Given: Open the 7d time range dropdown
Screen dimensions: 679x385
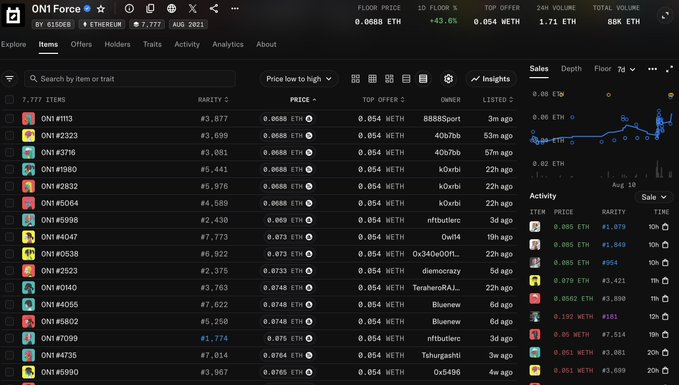Looking at the screenshot, I should [626, 69].
